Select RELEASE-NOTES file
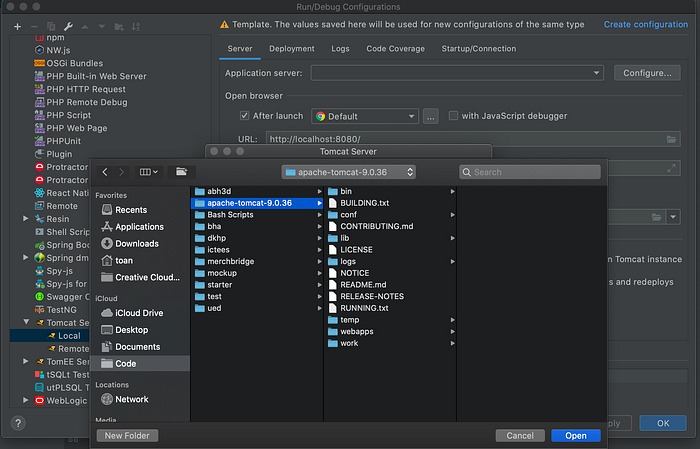The width and height of the screenshot is (700, 449). click(x=390, y=296)
